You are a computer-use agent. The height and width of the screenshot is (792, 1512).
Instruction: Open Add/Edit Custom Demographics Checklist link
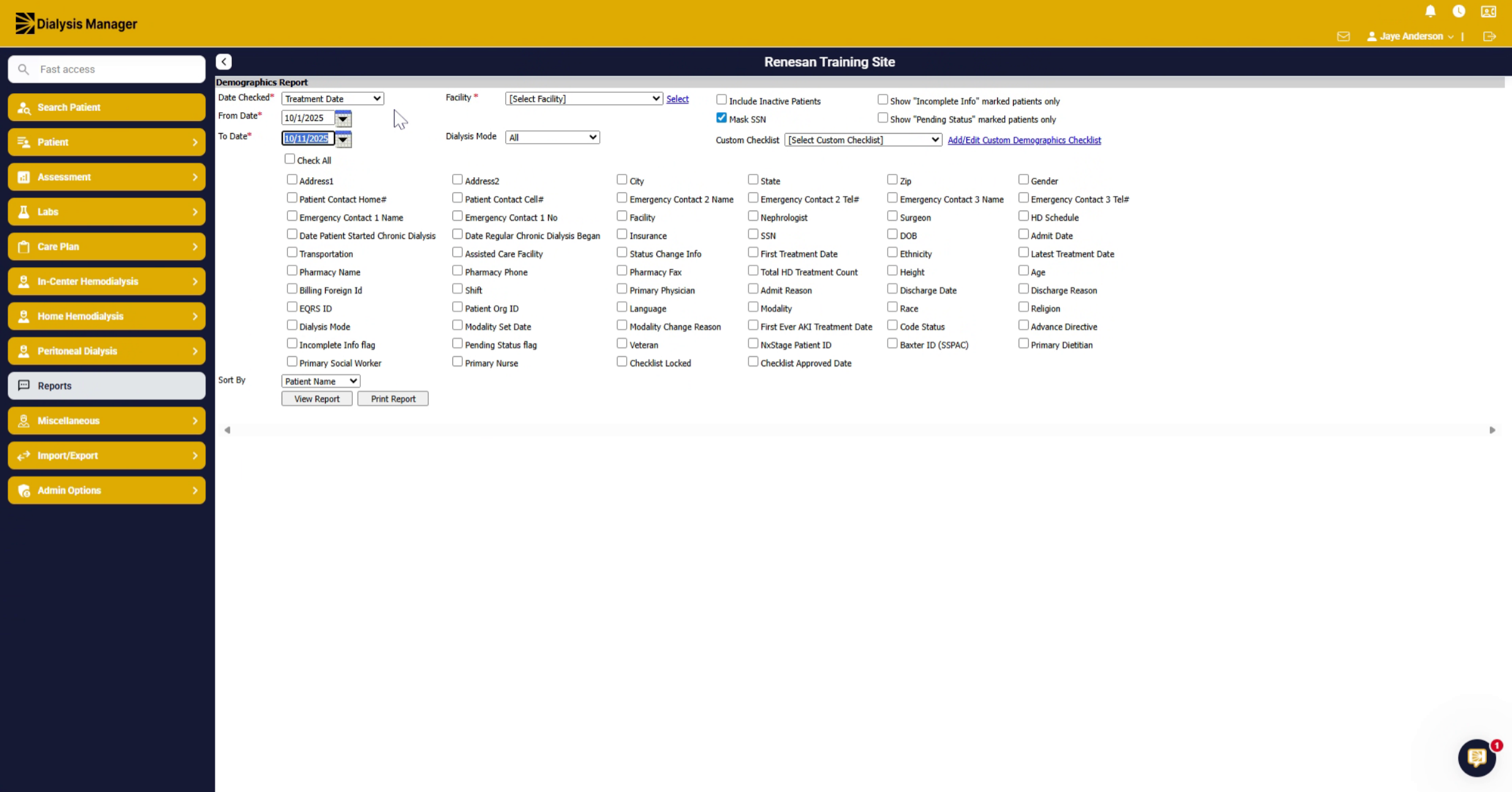tap(1024, 140)
